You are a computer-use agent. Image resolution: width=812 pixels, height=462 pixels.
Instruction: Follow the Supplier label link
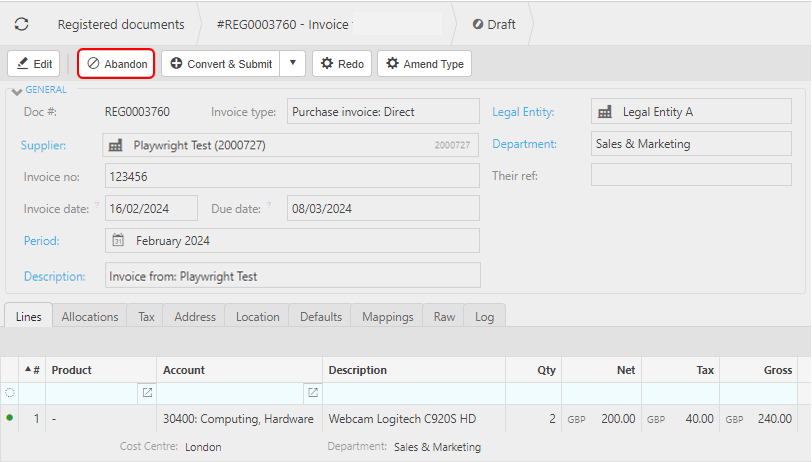pos(43,145)
